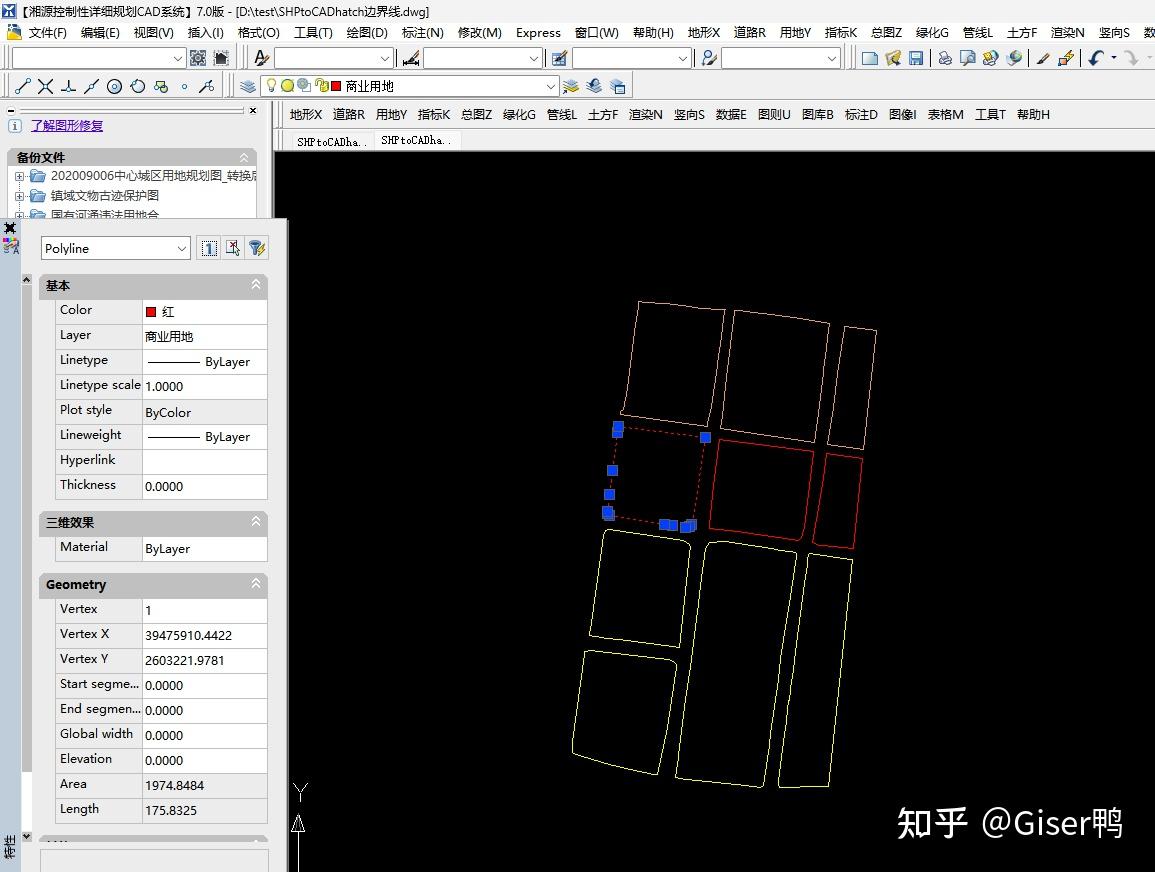Toggle the layer lightbulb on/off icon
This screenshot has width=1155, height=872.
click(x=270, y=86)
